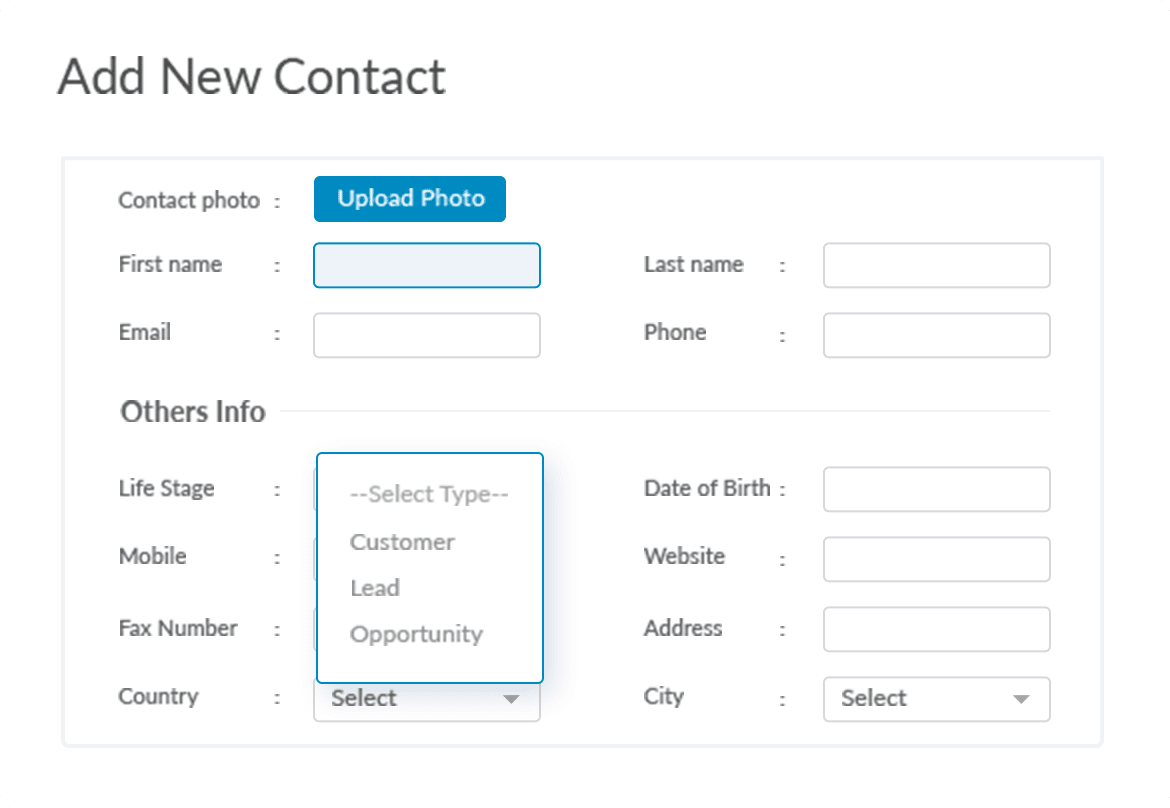Select the Email input field

point(427,335)
